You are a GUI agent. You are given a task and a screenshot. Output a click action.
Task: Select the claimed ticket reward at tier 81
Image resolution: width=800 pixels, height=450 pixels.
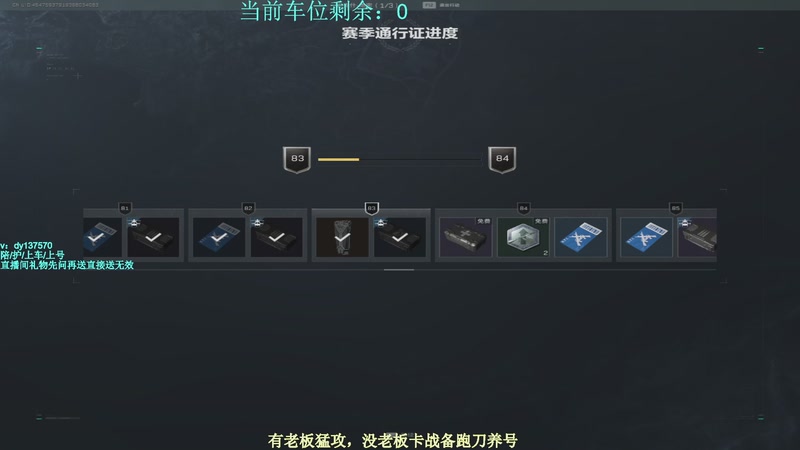[x=103, y=237]
